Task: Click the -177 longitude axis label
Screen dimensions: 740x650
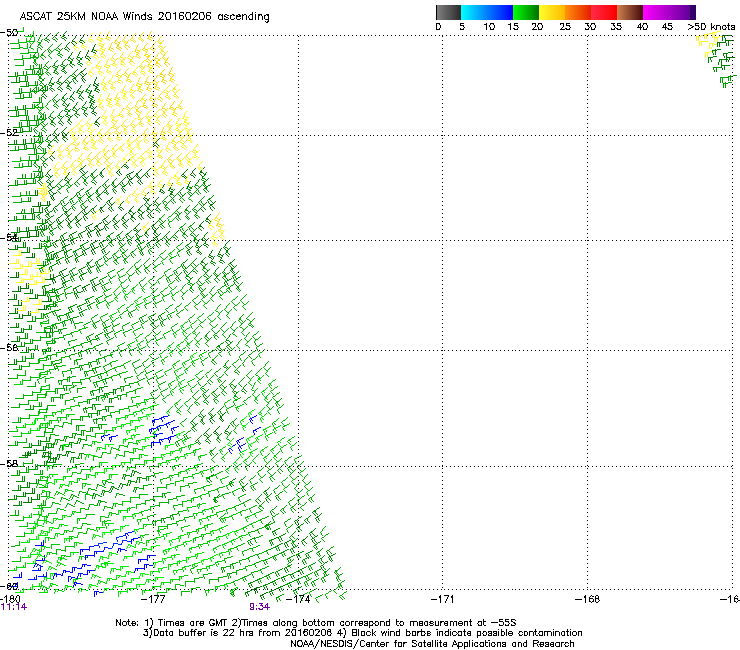Action: (x=154, y=599)
